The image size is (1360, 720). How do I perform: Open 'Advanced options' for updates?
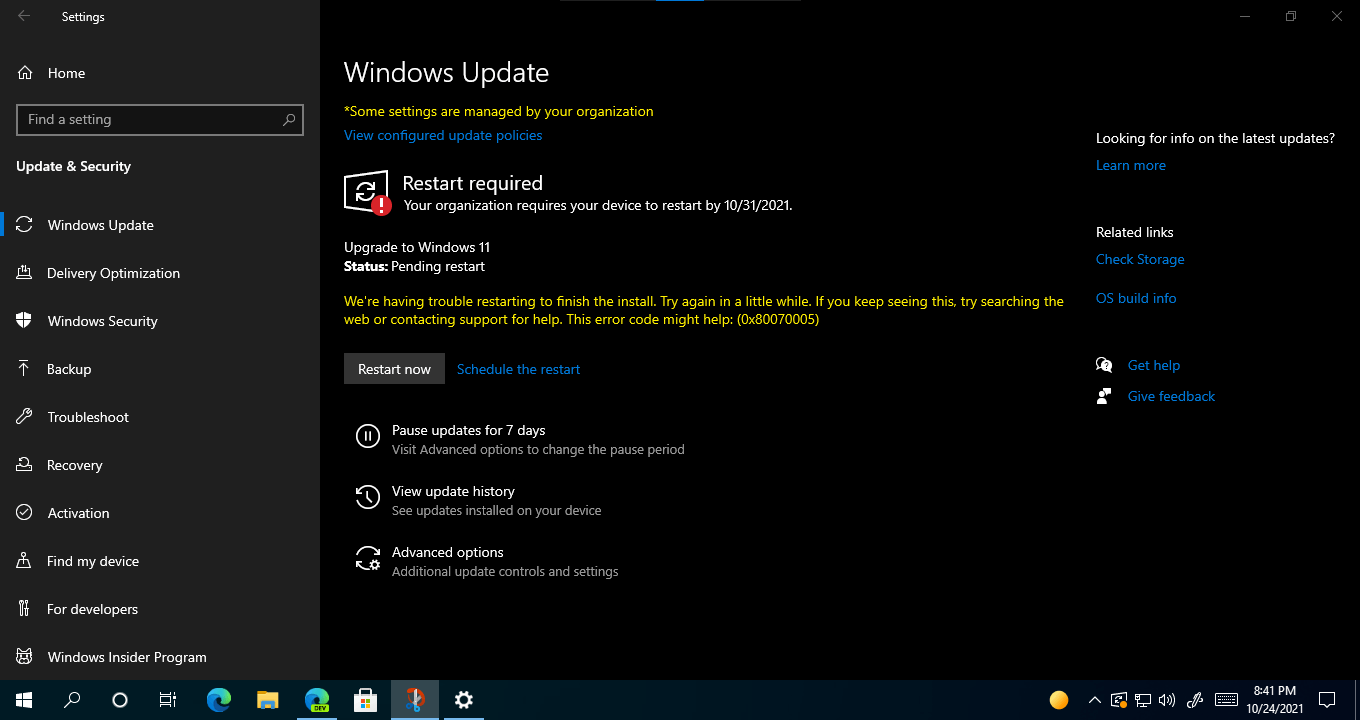coord(447,552)
